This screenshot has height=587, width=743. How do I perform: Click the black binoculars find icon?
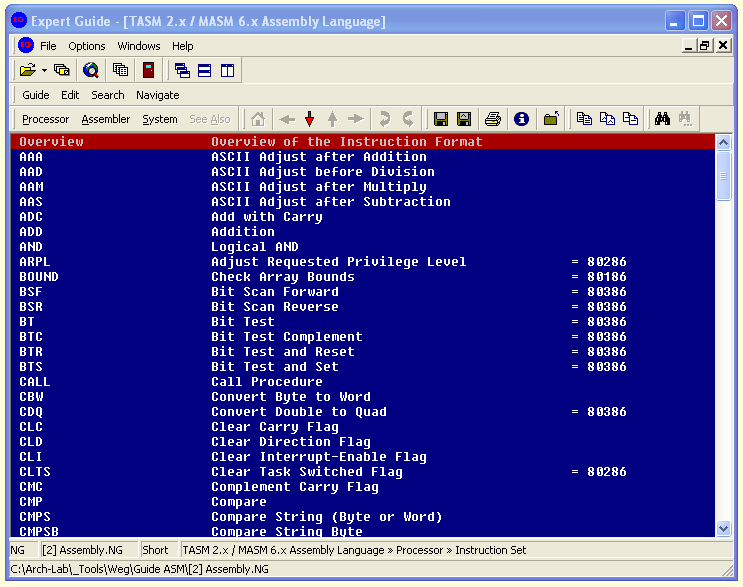coord(662,119)
